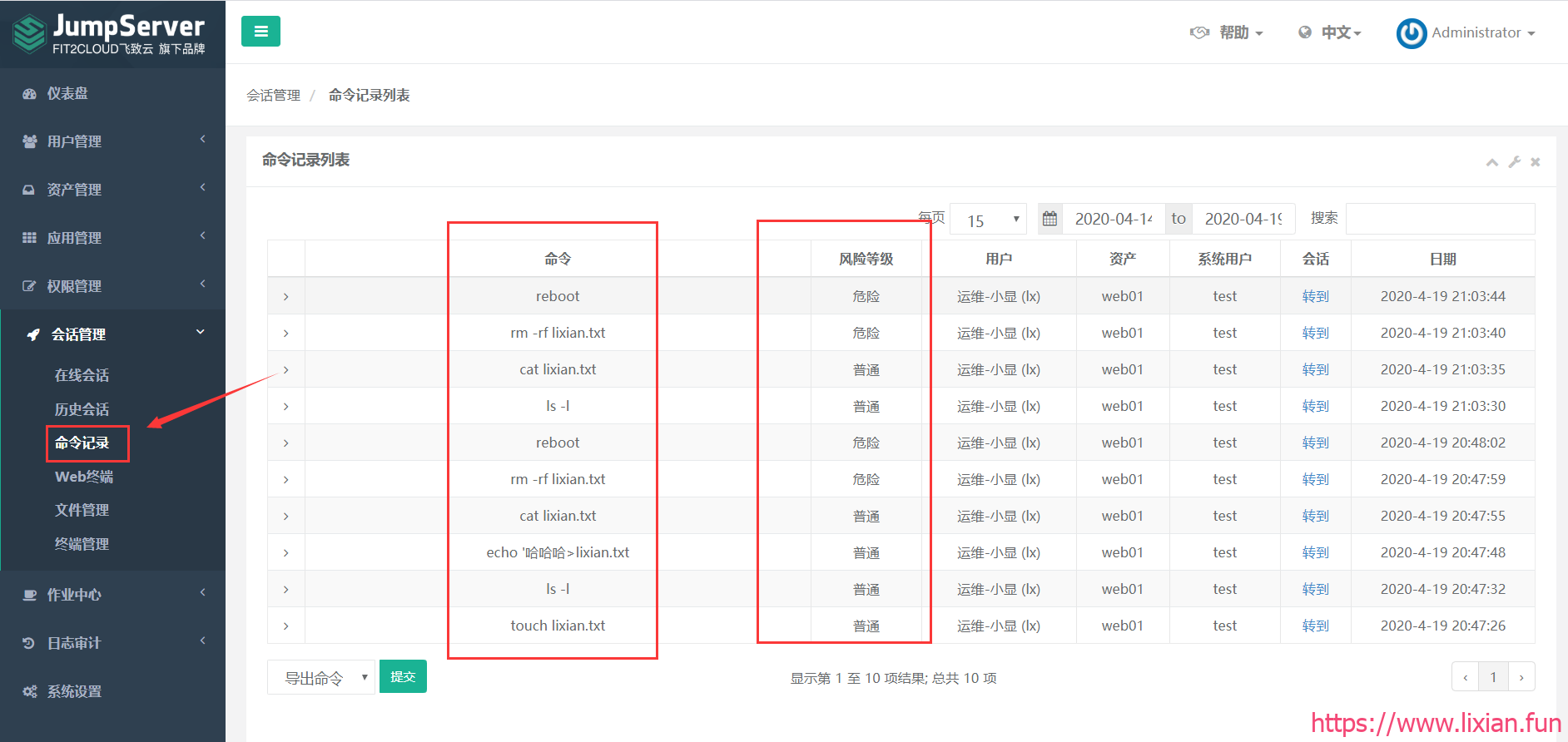This screenshot has height=742, width=1568.
Task: Expand the ls -l row at 21:03:30
Action: [x=286, y=407]
